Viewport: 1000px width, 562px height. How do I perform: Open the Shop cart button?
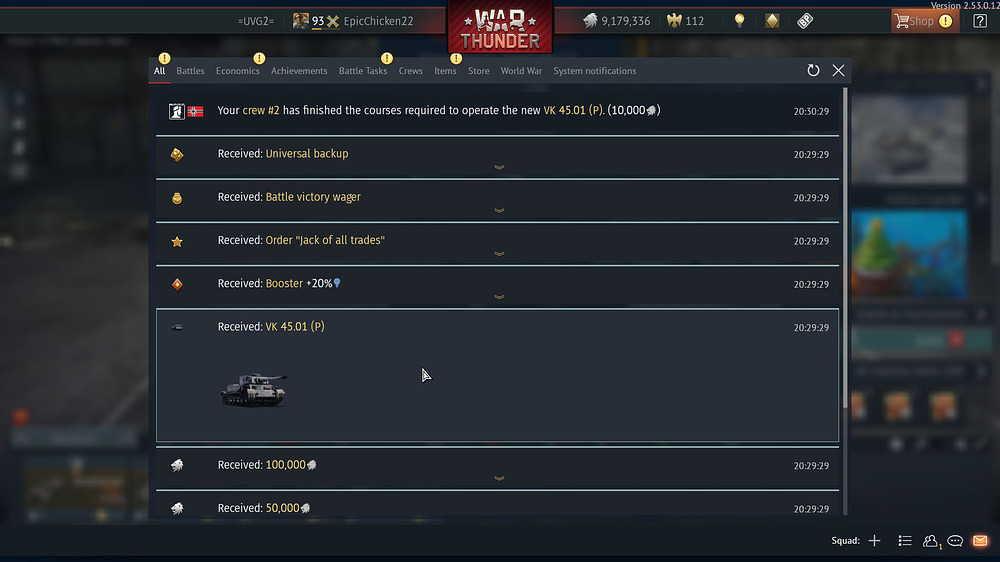click(924, 21)
